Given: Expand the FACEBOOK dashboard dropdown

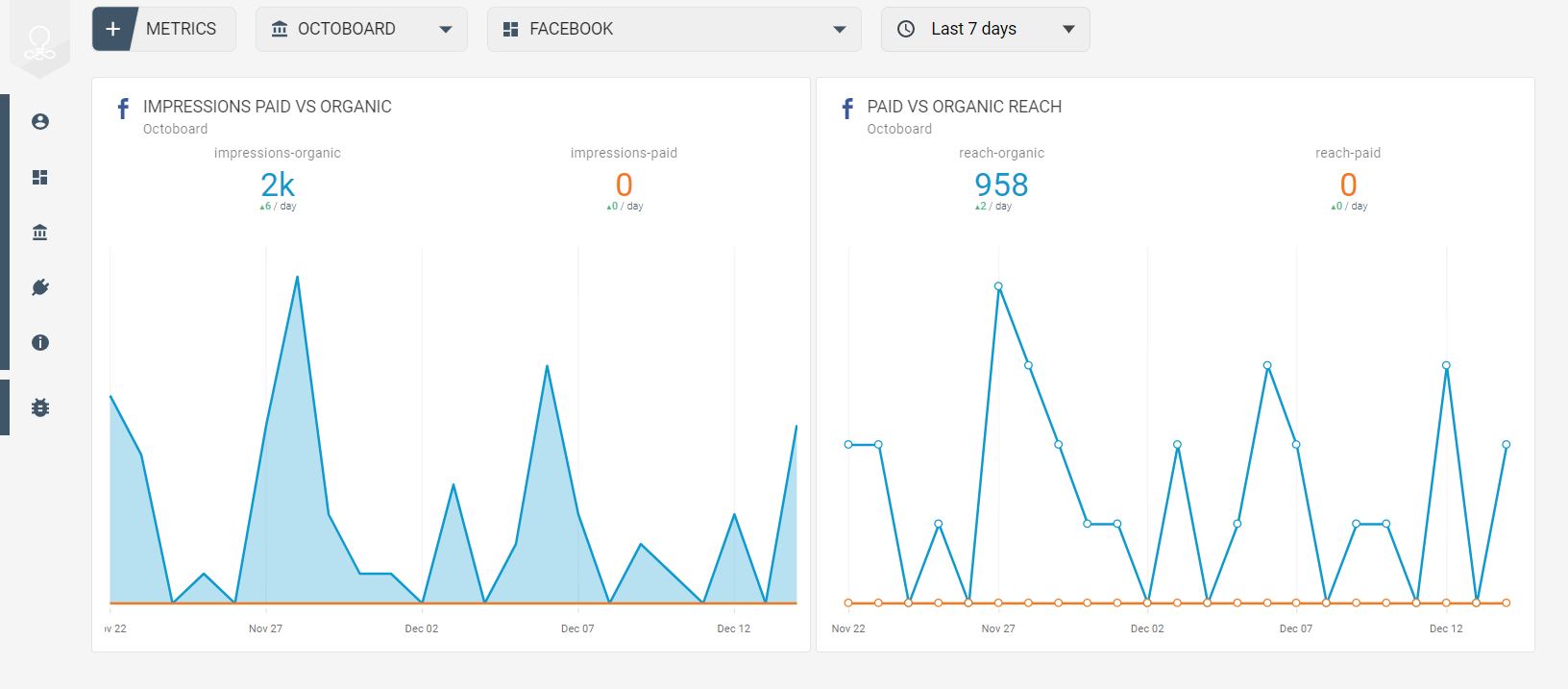Looking at the screenshot, I should point(674,29).
